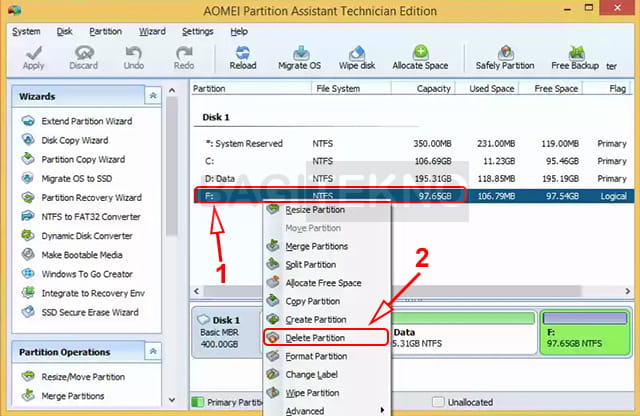Choose Change Label from context menu
This screenshot has height=416, width=640.
(x=327, y=374)
